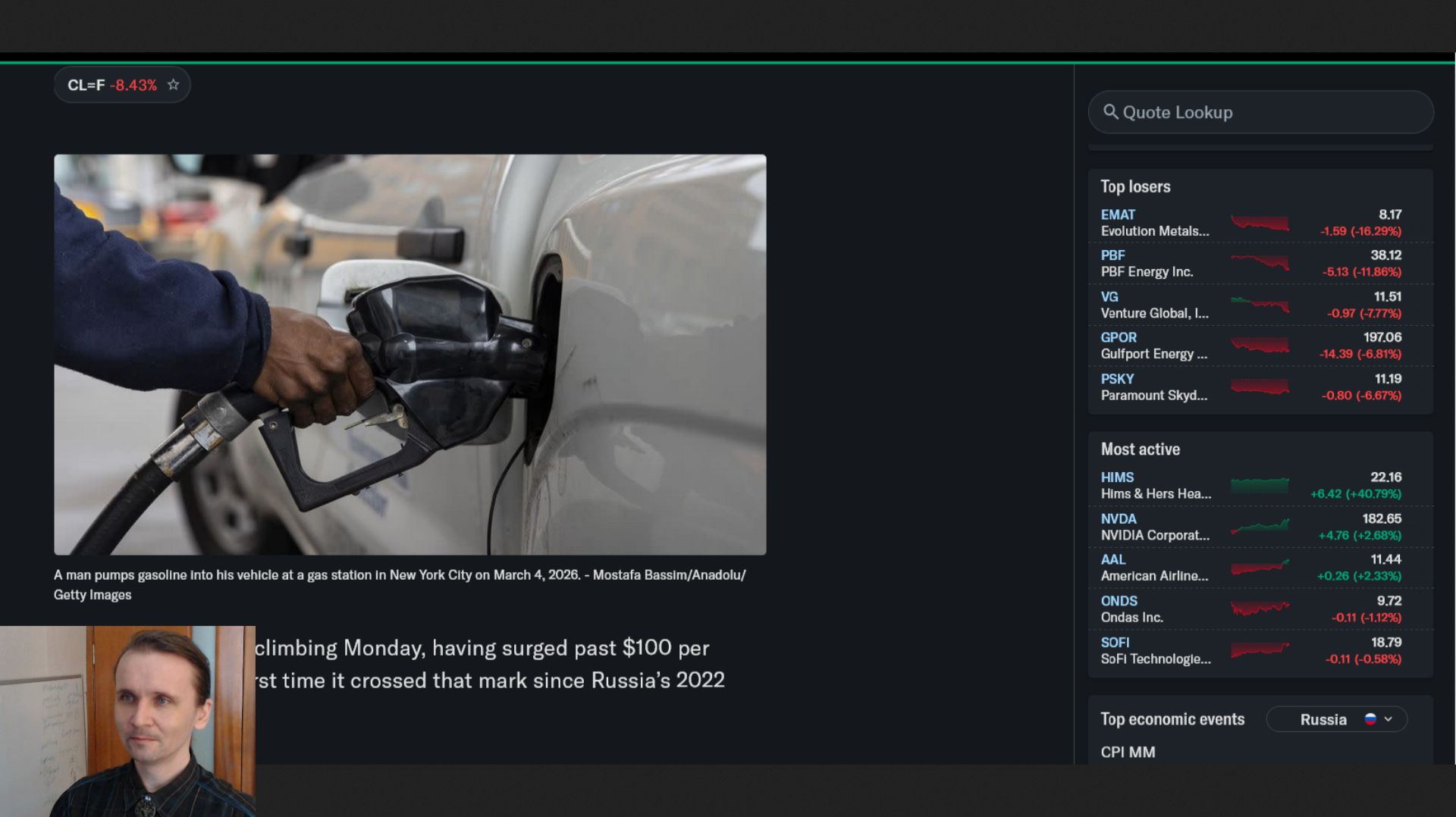Click VG change -0.97 (-7.77%)
This screenshot has width=1456, height=817.
[1364, 313]
